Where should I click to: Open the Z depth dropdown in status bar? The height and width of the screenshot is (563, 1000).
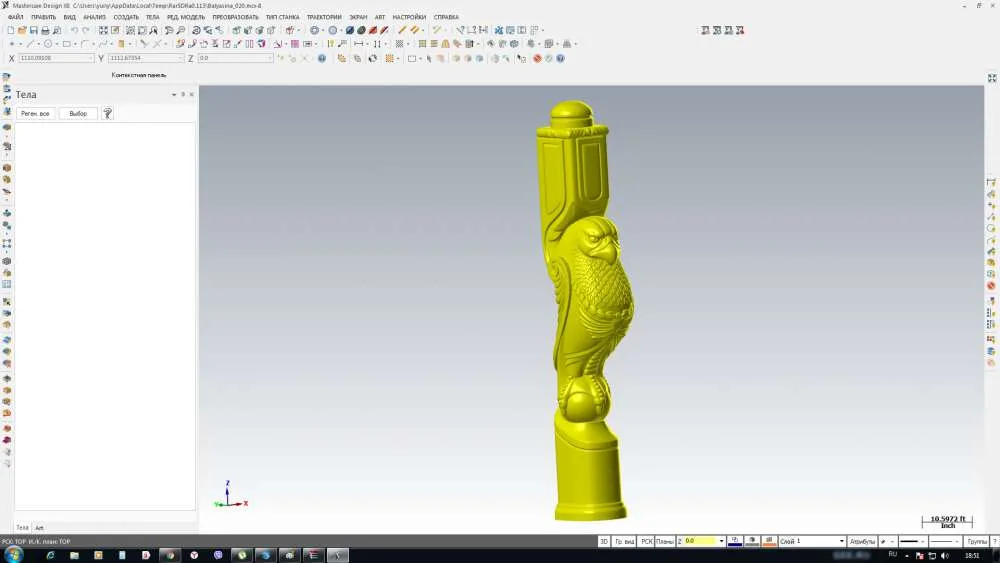point(721,541)
